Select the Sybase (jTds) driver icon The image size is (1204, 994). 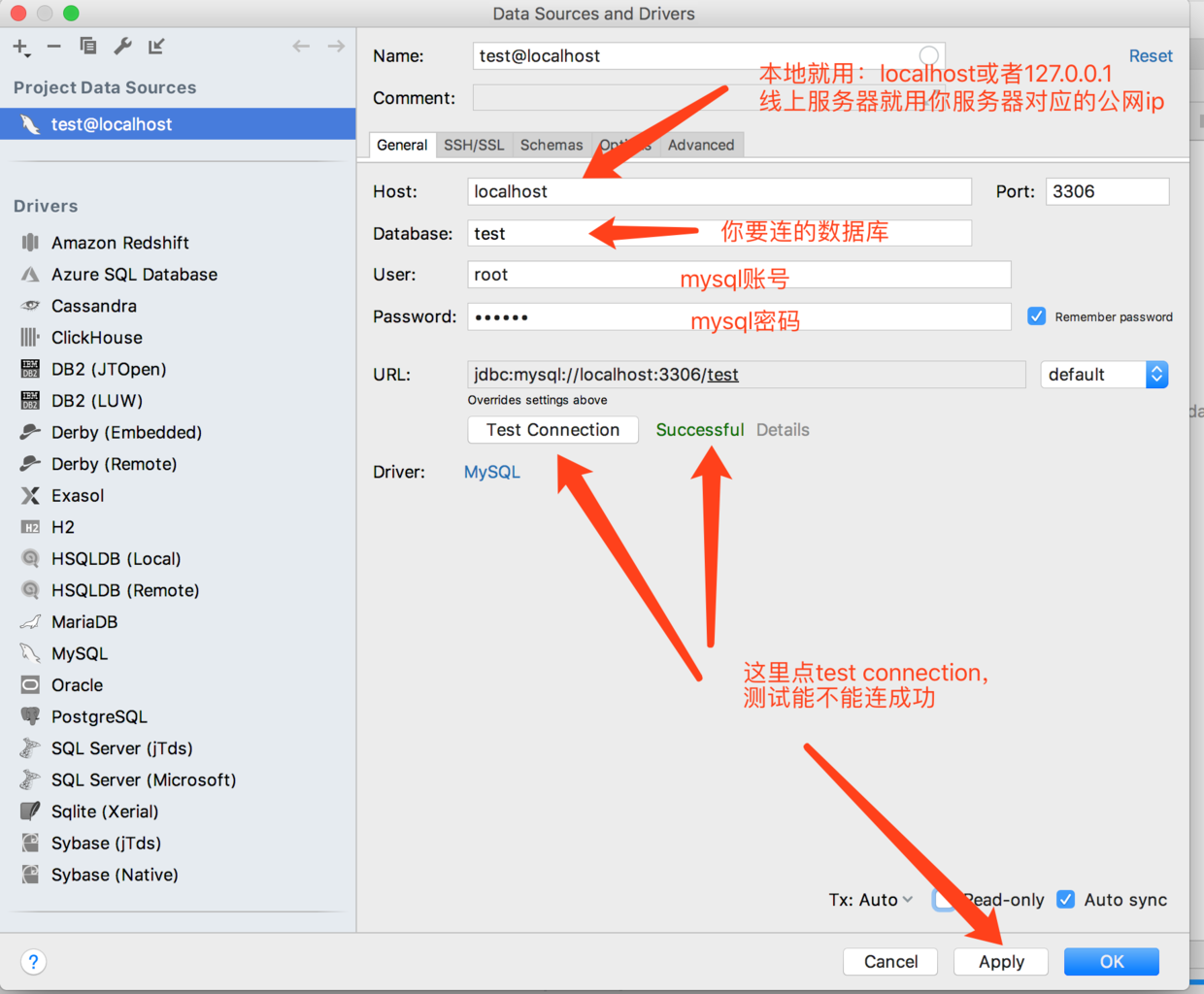point(31,844)
